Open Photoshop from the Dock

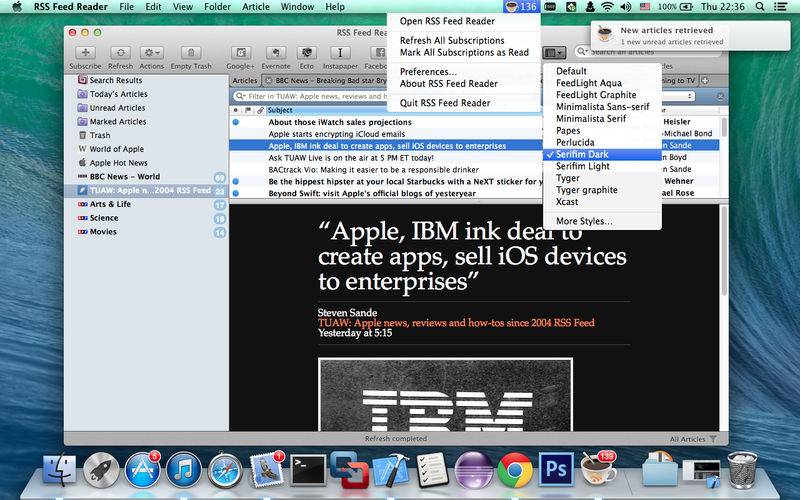click(x=556, y=469)
